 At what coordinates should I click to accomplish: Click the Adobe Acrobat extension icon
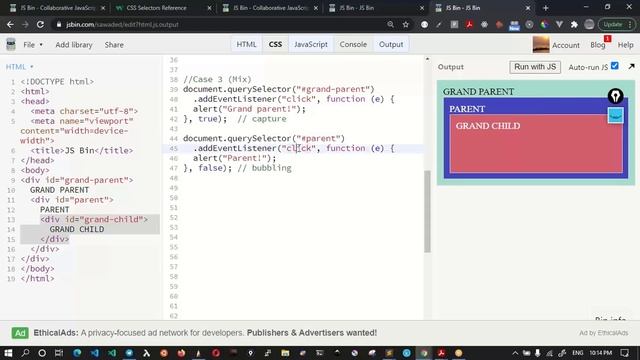pyautogui.click(x=469, y=24)
